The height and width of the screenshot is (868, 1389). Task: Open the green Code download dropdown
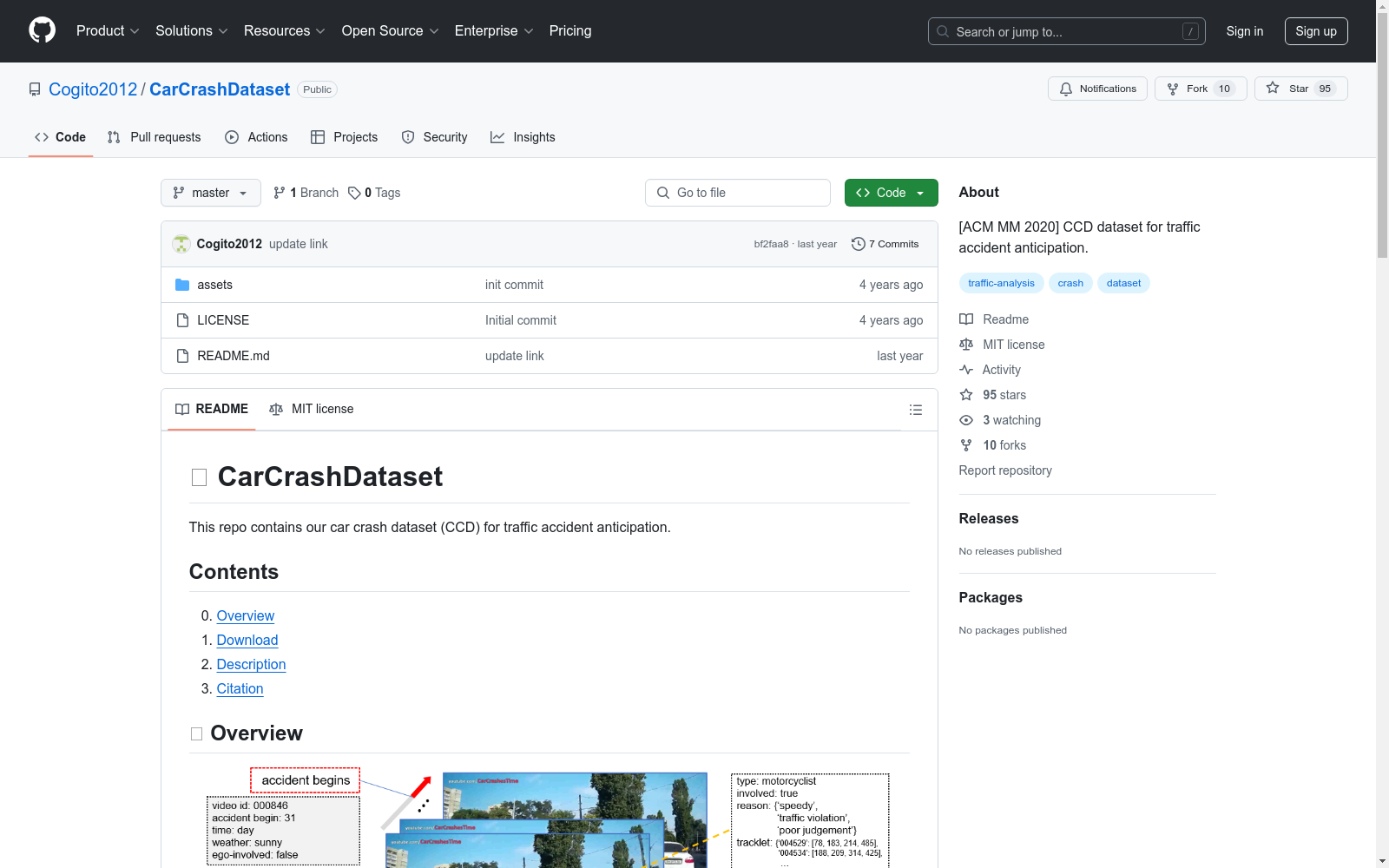click(891, 193)
